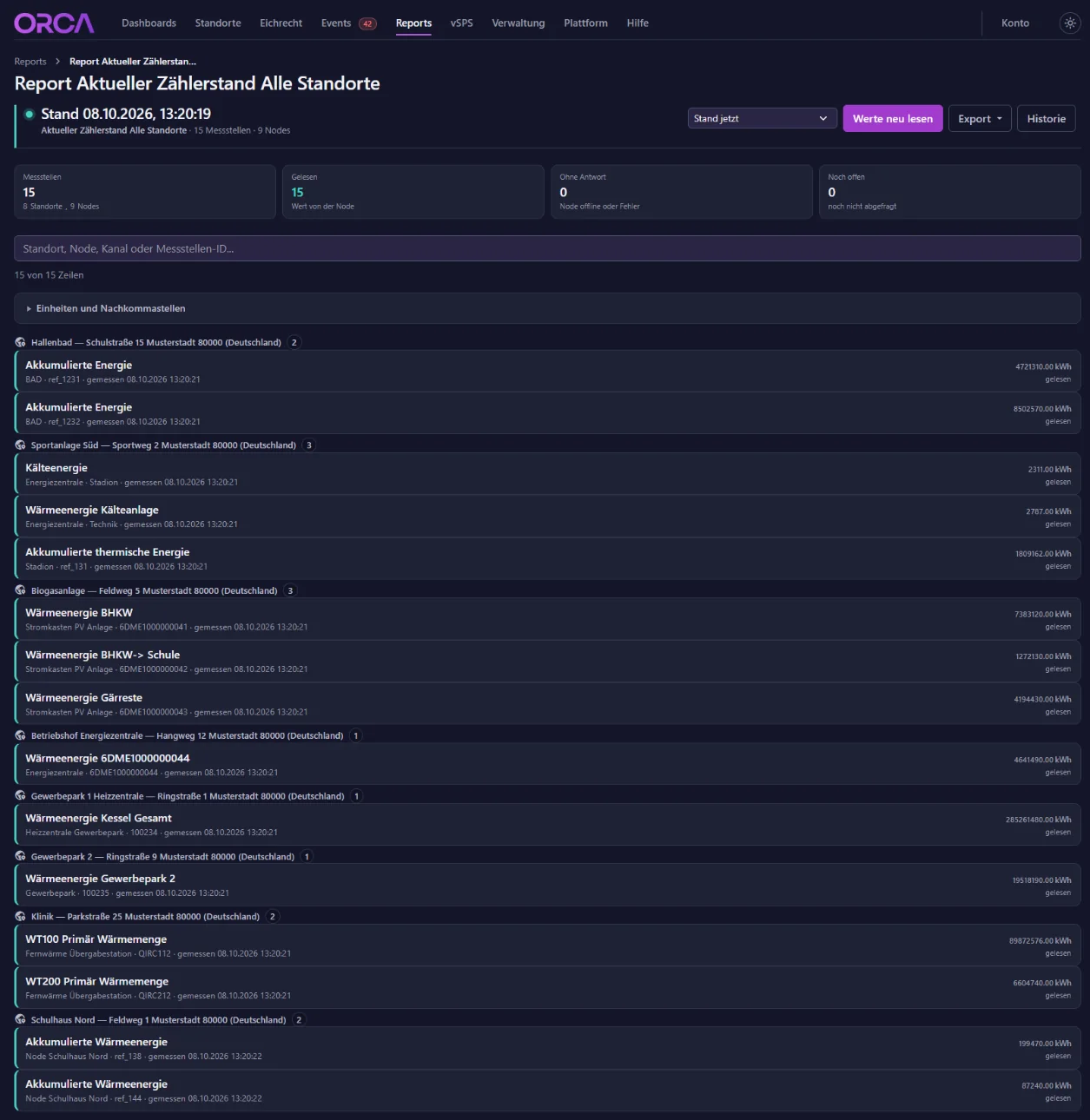The height and width of the screenshot is (1120, 1090).
Task: Switch to the Reports tab
Action: 413,23
